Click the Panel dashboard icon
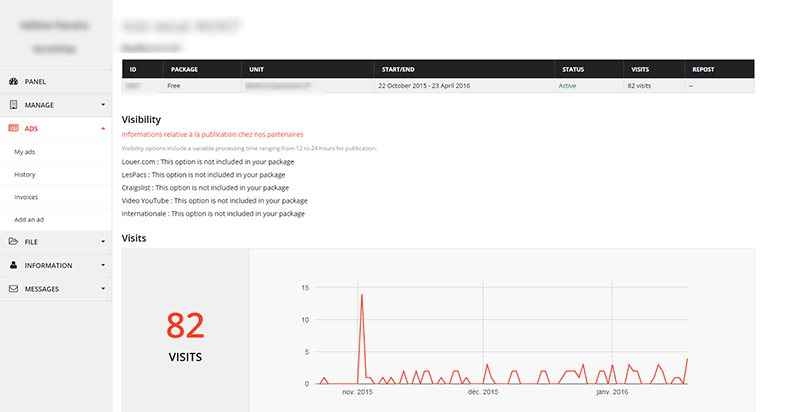 [14, 82]
